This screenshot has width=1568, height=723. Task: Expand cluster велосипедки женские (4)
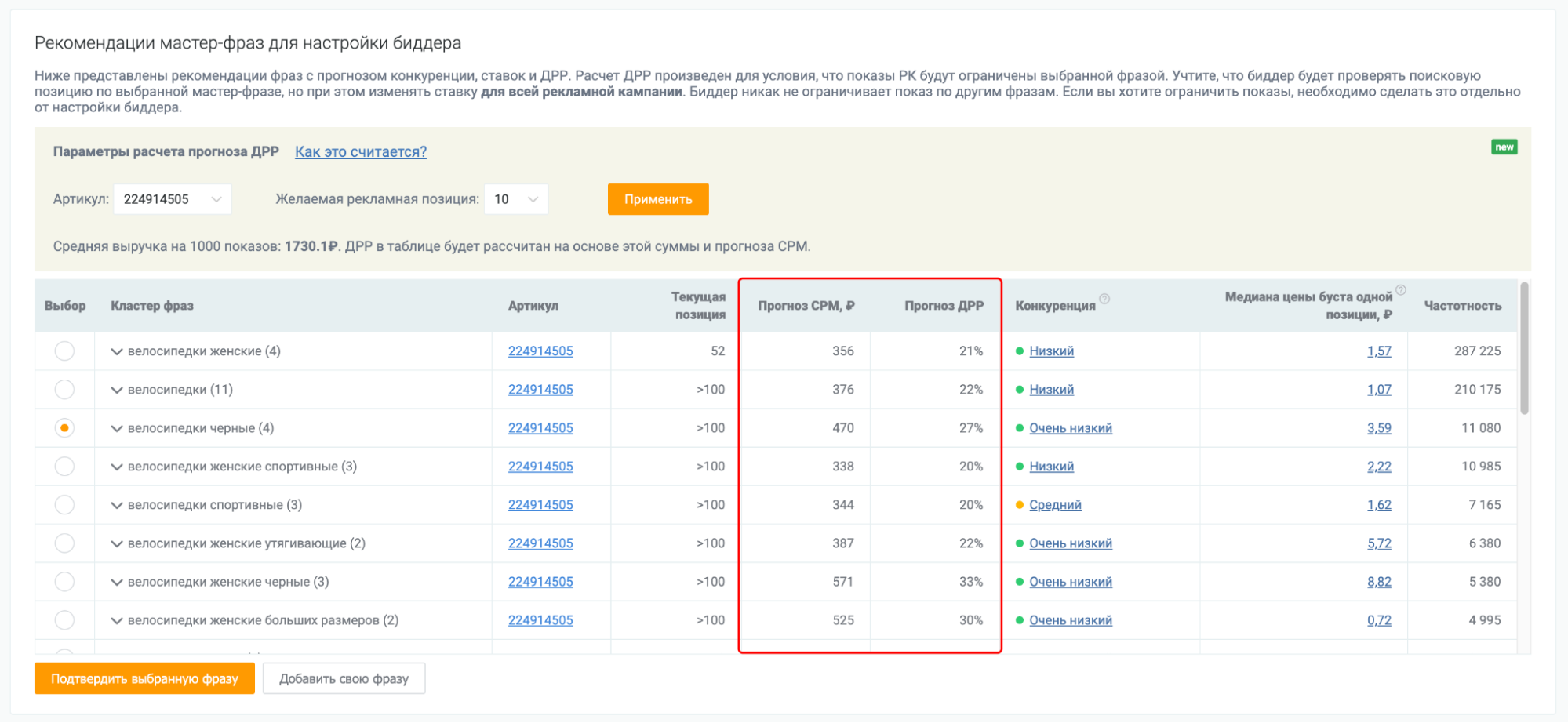point(117,352)
